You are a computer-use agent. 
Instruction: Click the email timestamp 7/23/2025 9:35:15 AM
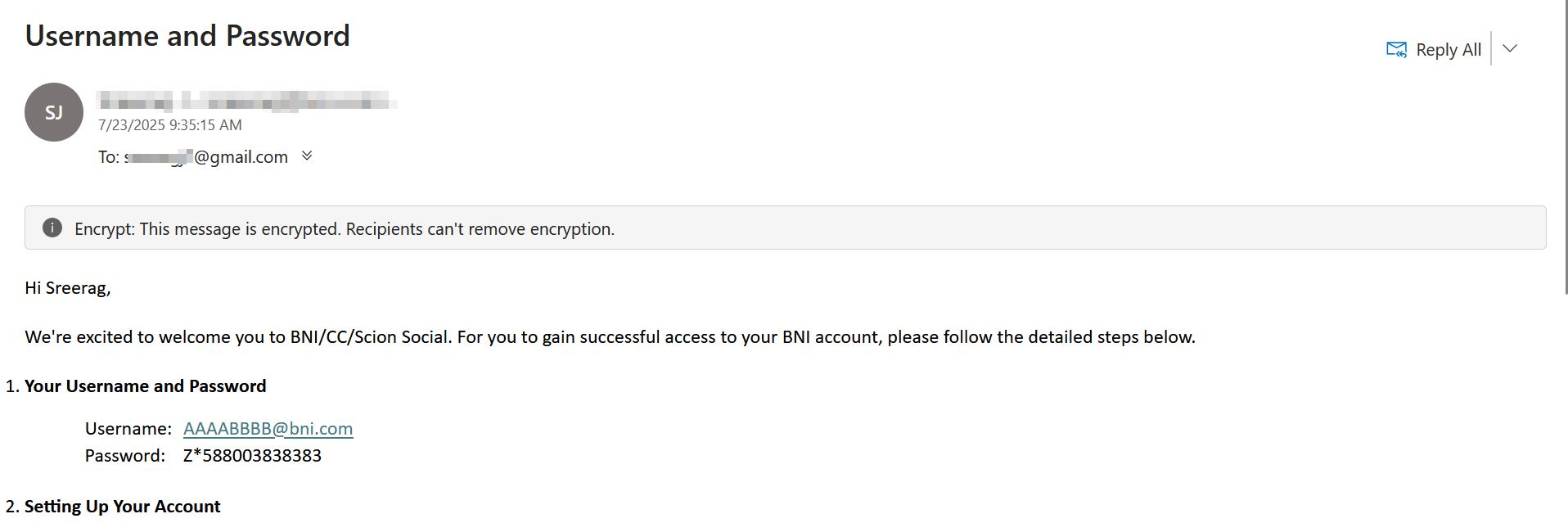click(x=170, y=125)
